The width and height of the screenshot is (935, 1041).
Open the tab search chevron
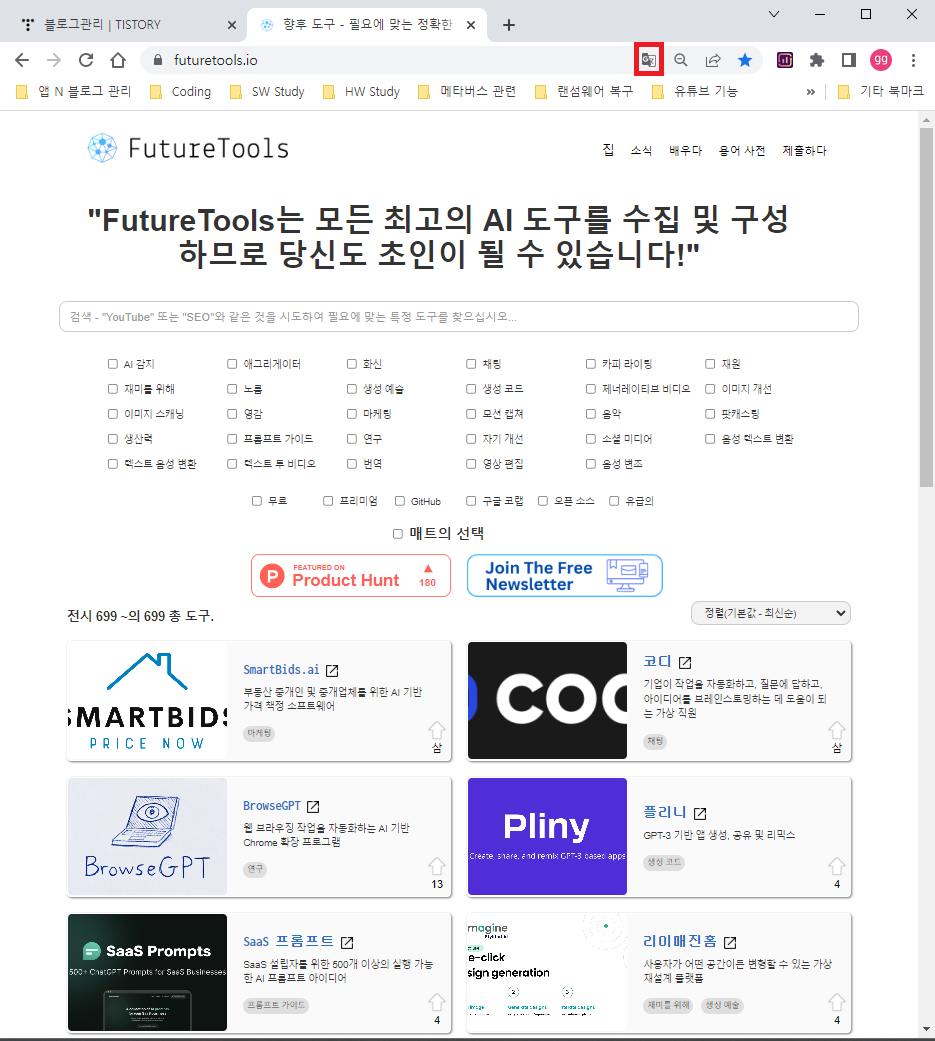point(774,14)
